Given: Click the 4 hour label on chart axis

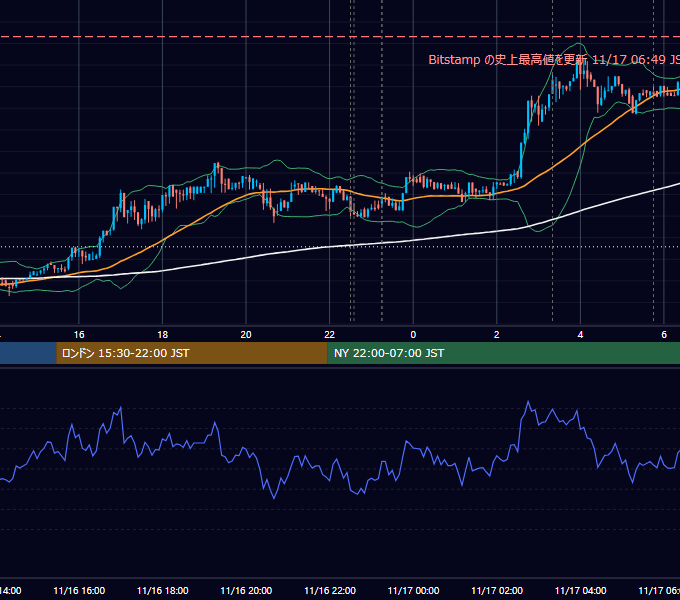Looking at the screenshot, I should click(580, 335).
